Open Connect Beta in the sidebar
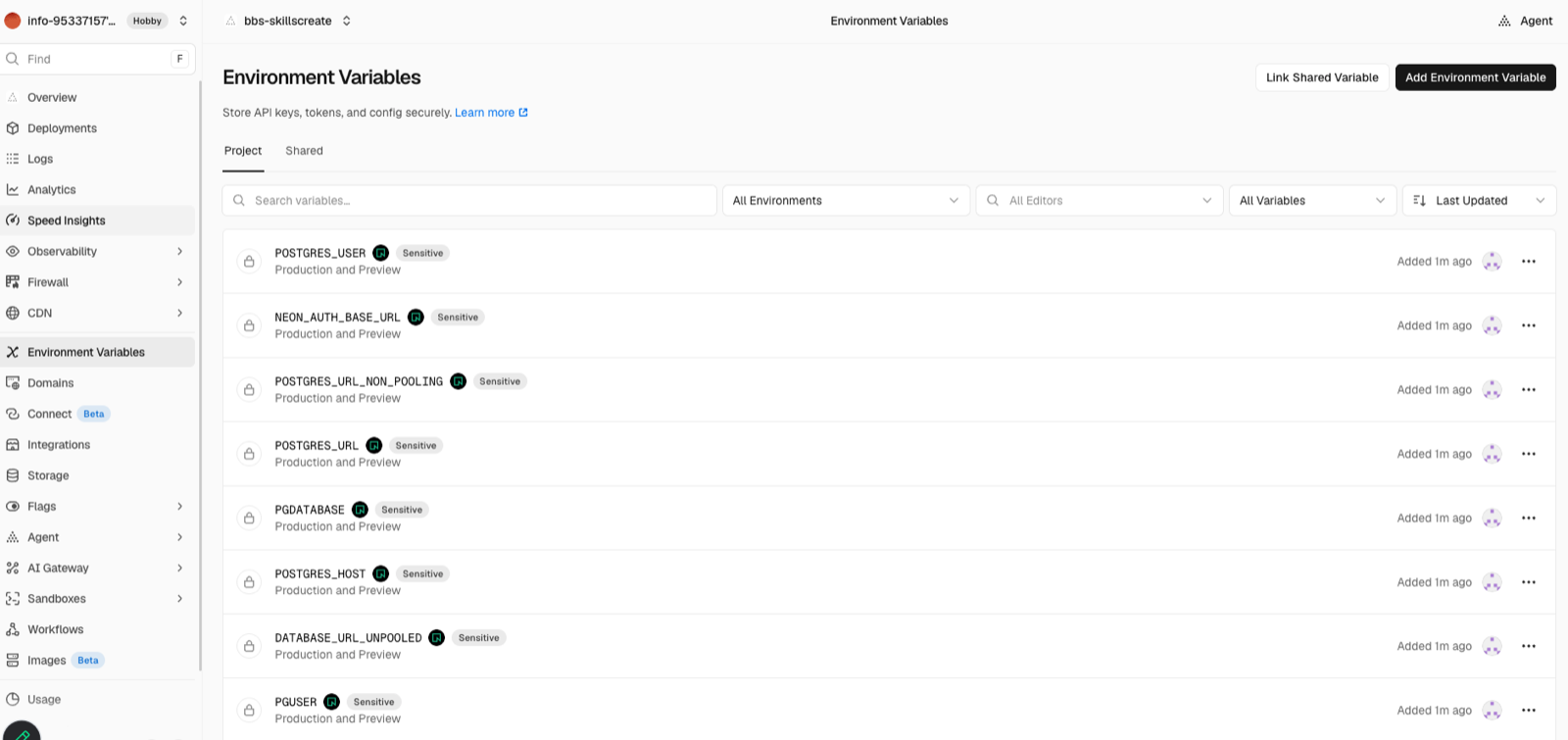The width and height of the screenshot is (1568, 740). (98, 414)
